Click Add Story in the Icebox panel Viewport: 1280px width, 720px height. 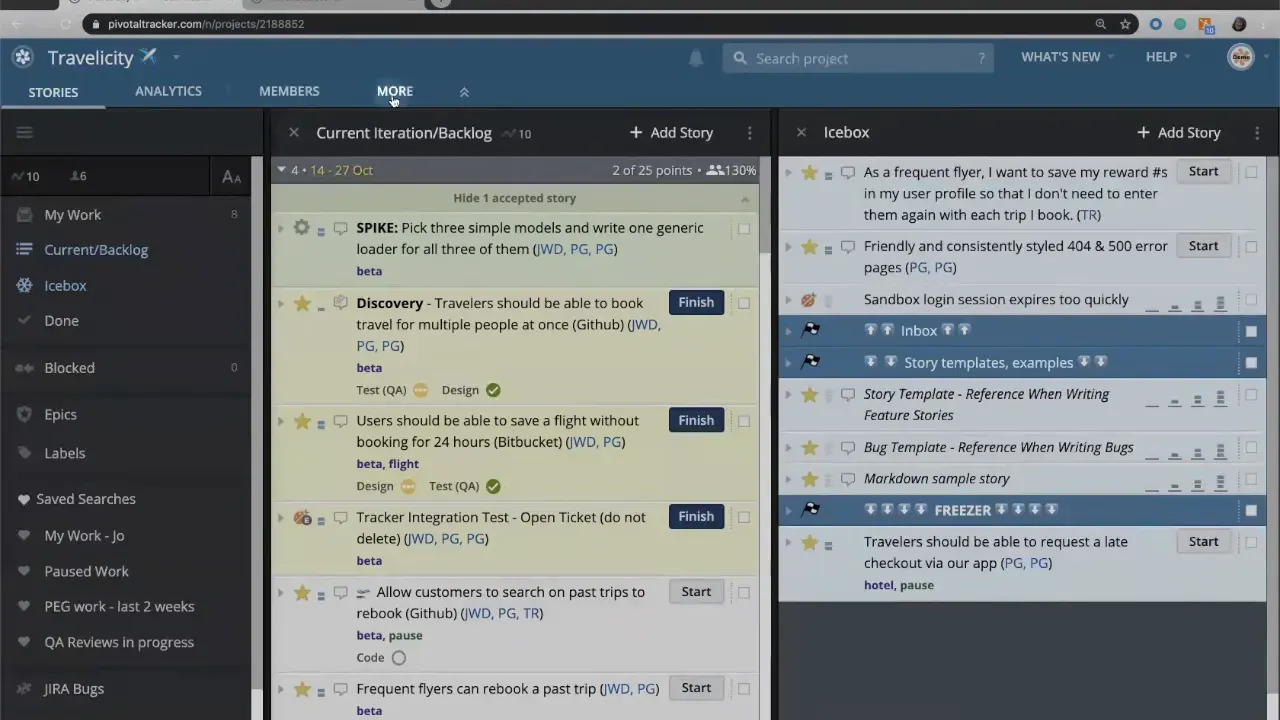(1178, 132)
